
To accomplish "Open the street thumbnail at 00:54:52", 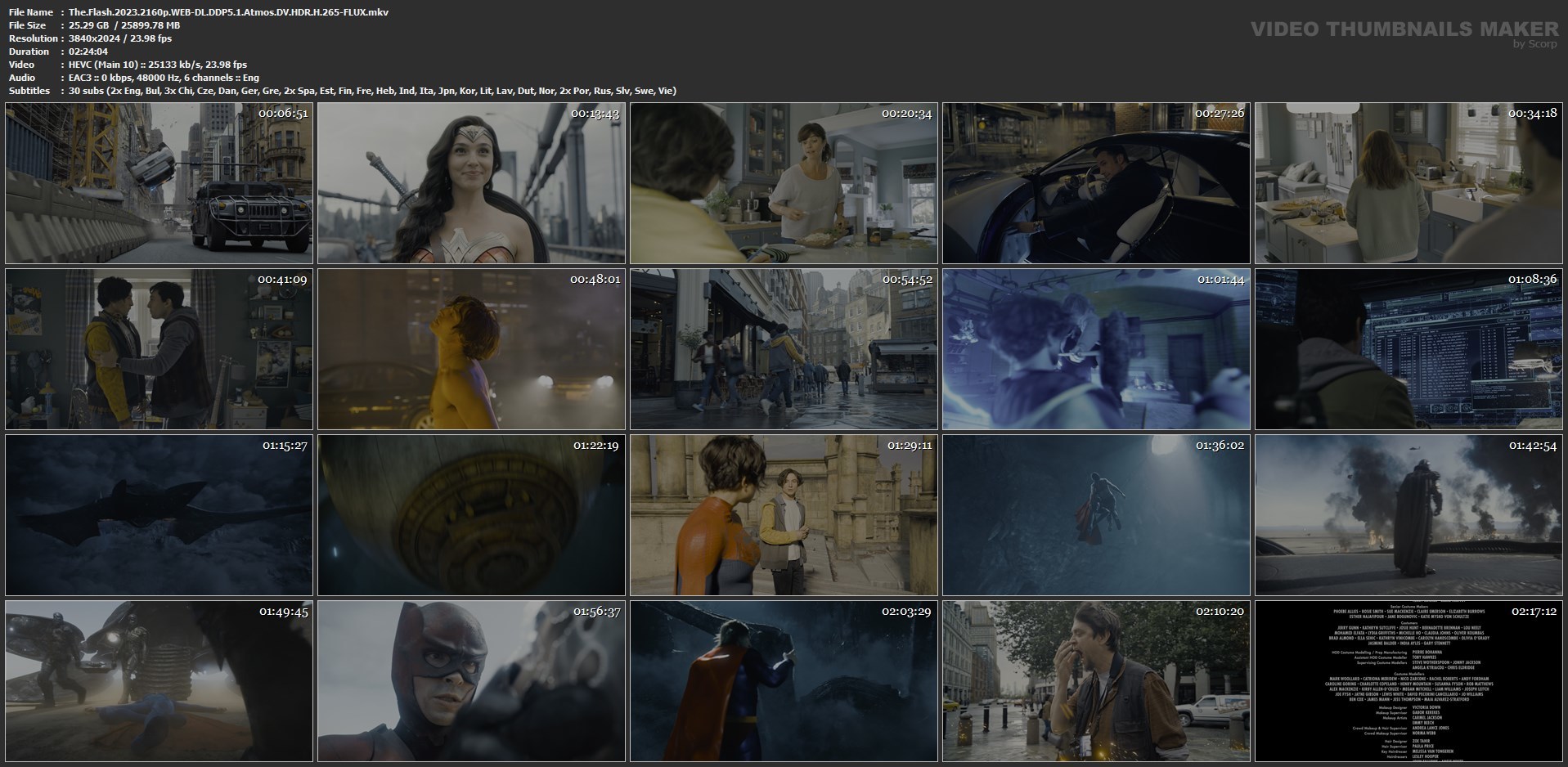I will point(784,349).
